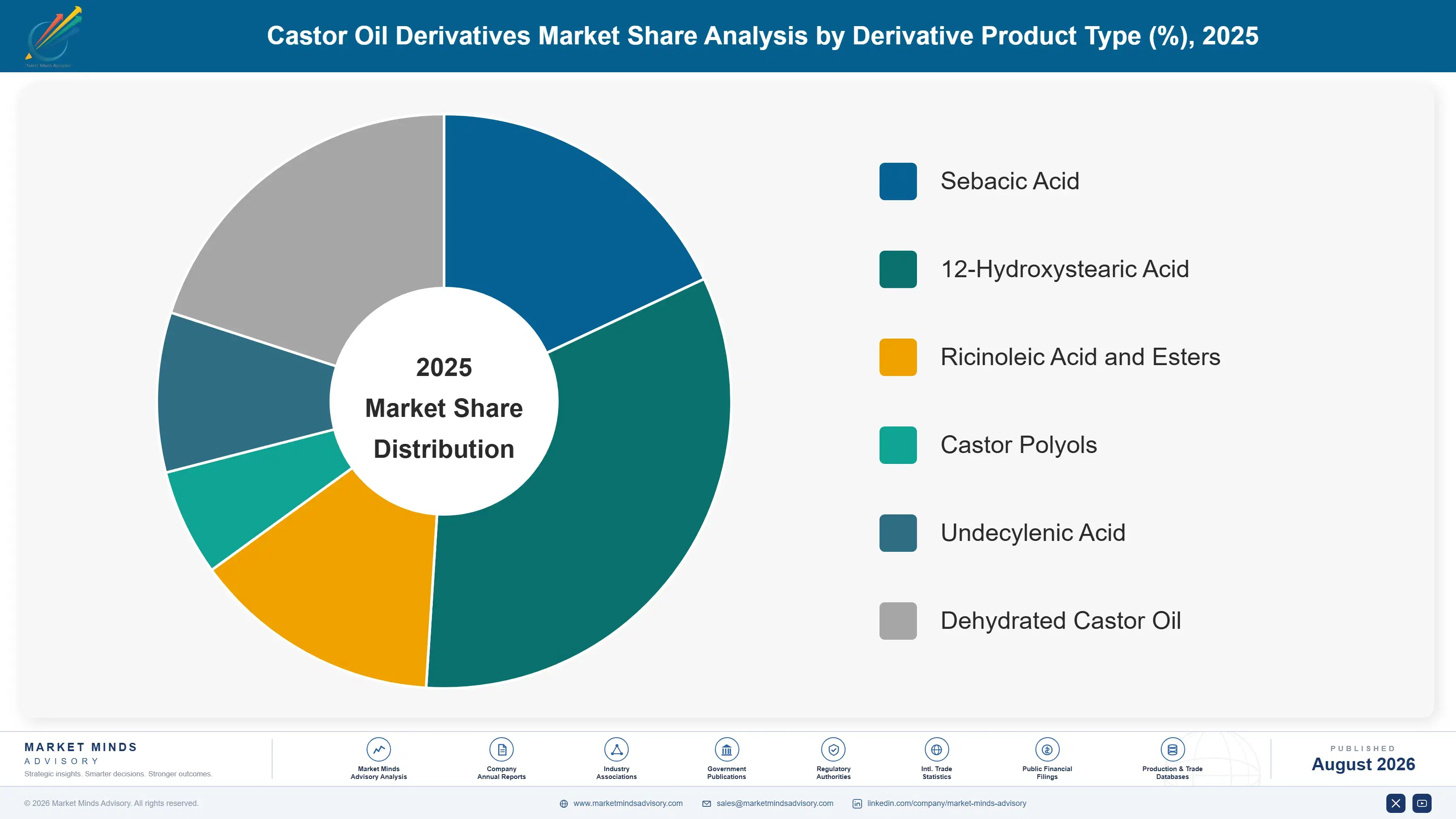Click the 'Ricinoleic Acid and Esters' legend label

point(1080,357)
